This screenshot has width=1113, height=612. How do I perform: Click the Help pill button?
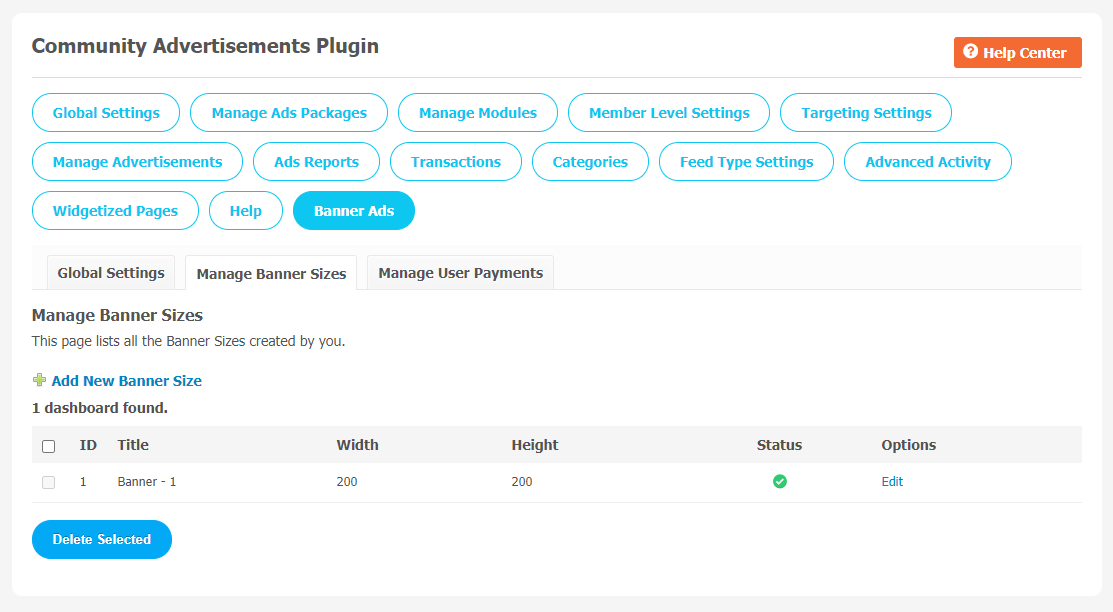coord(246,211)
